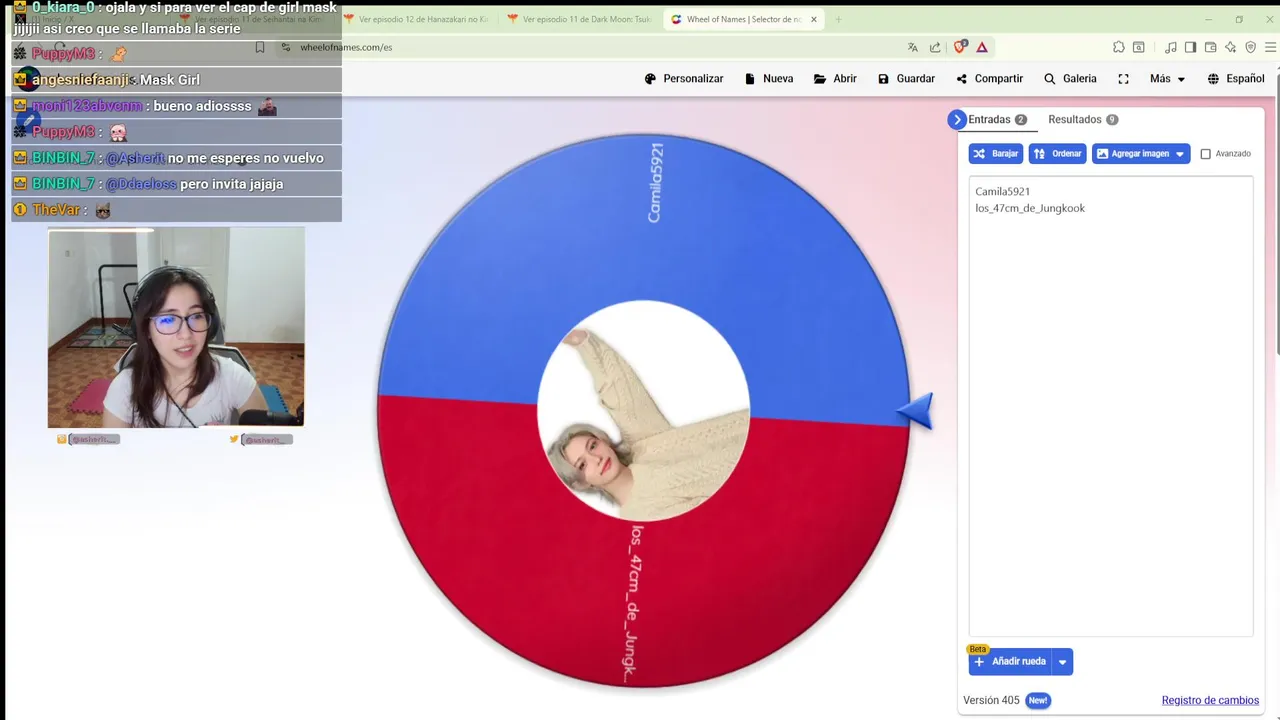Click chat message mentioning Mask Girl
The image size is (1280, 720).
pos(176,80)
